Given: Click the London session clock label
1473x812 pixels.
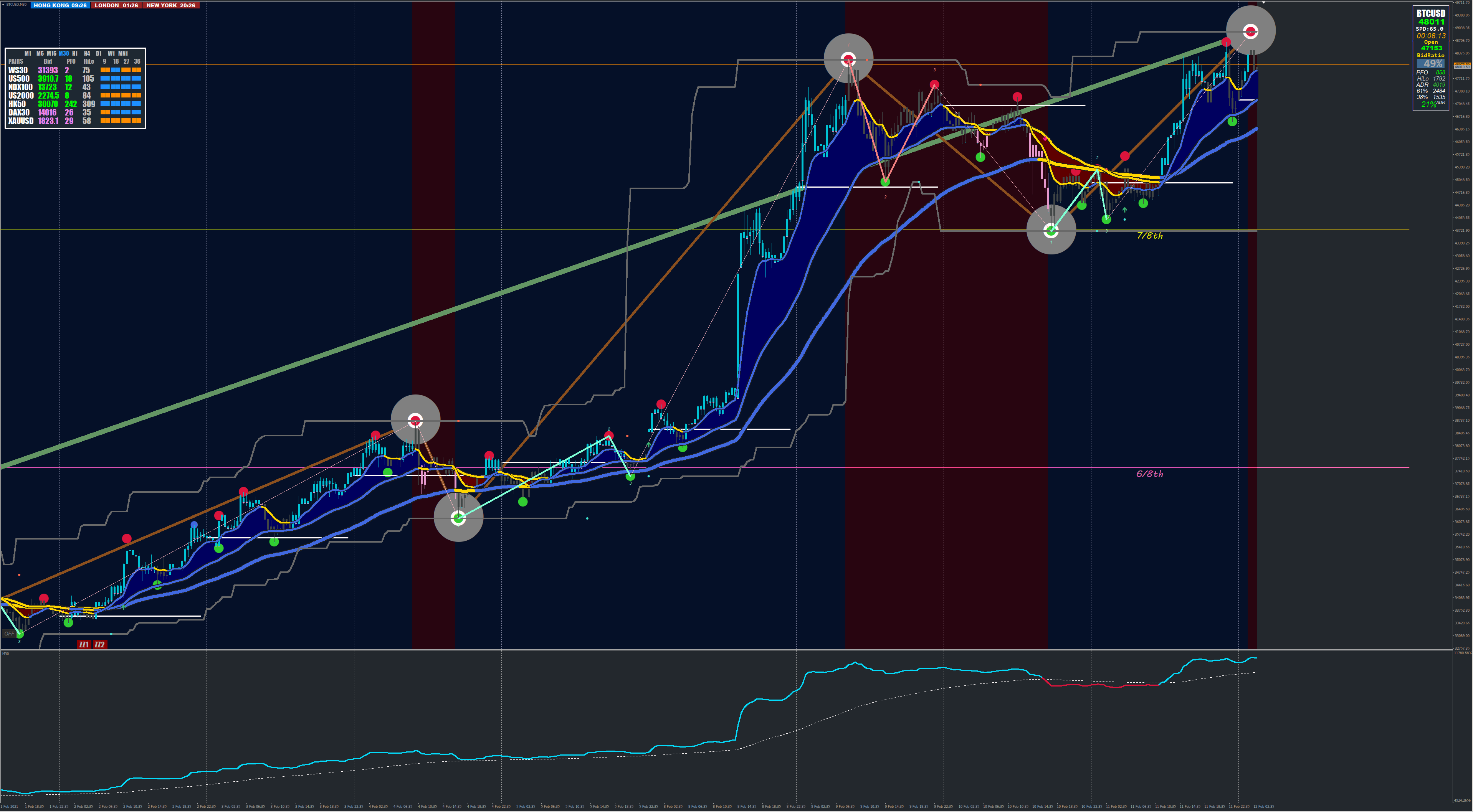Looking at the screenshot, I should (116, 5).
